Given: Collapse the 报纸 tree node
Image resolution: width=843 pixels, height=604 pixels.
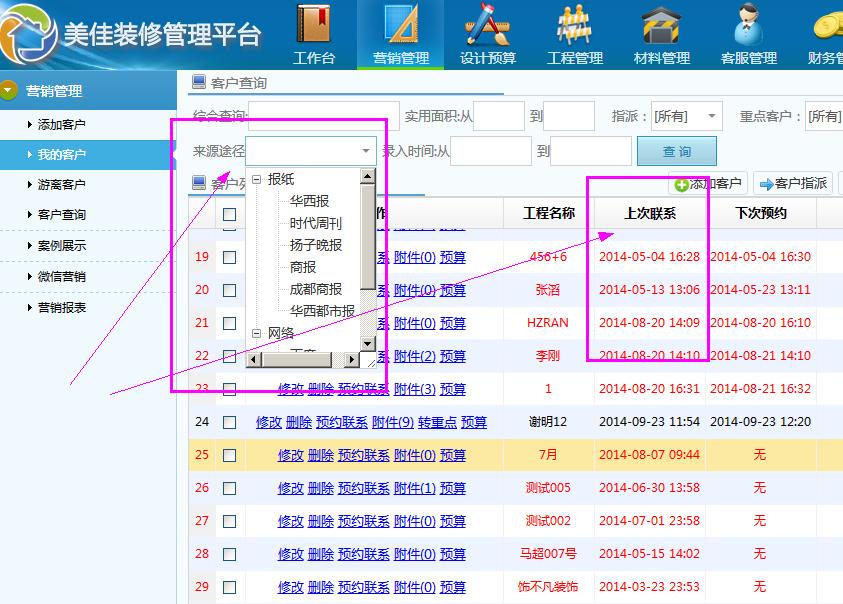Looking at the screenshot, I should click(x=256, y=179).
